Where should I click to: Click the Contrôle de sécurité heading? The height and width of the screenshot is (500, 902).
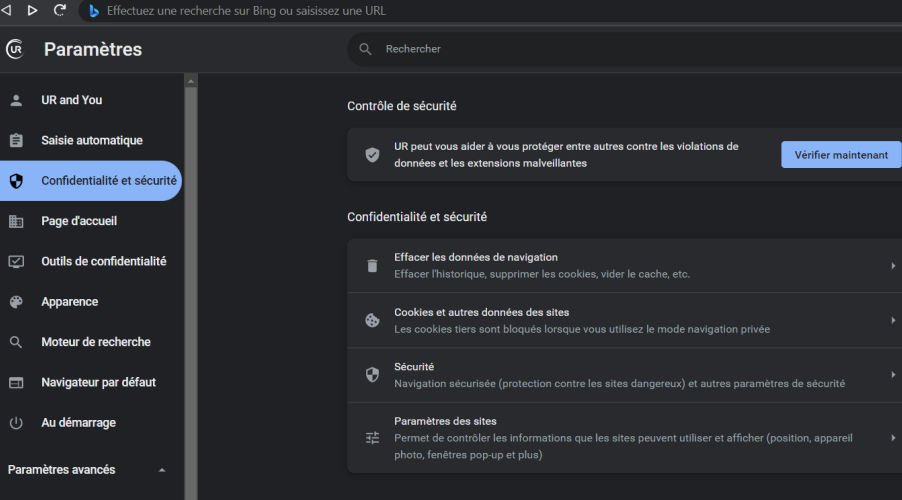(402, 106)
